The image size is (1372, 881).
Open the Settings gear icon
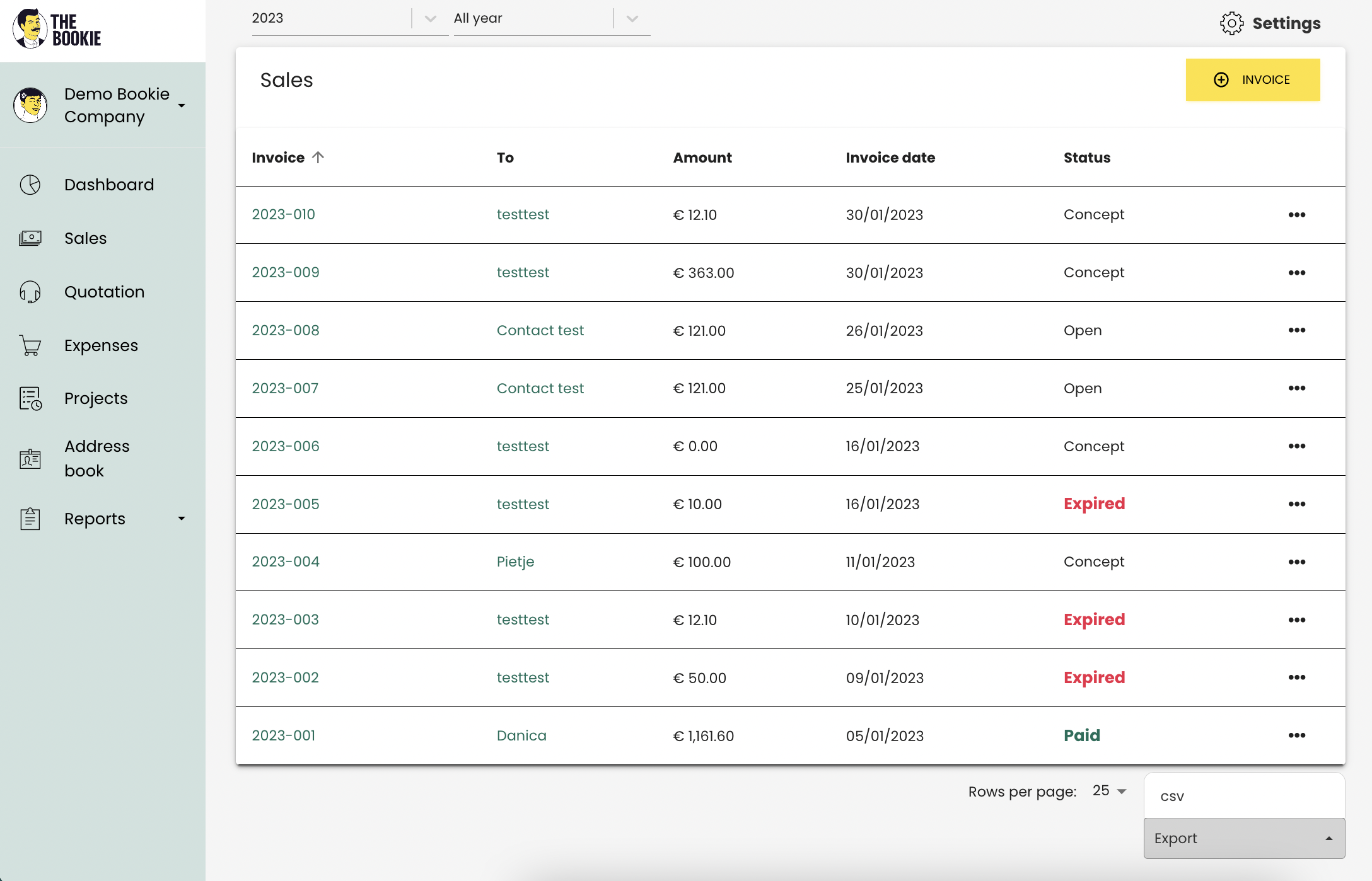1231,23
